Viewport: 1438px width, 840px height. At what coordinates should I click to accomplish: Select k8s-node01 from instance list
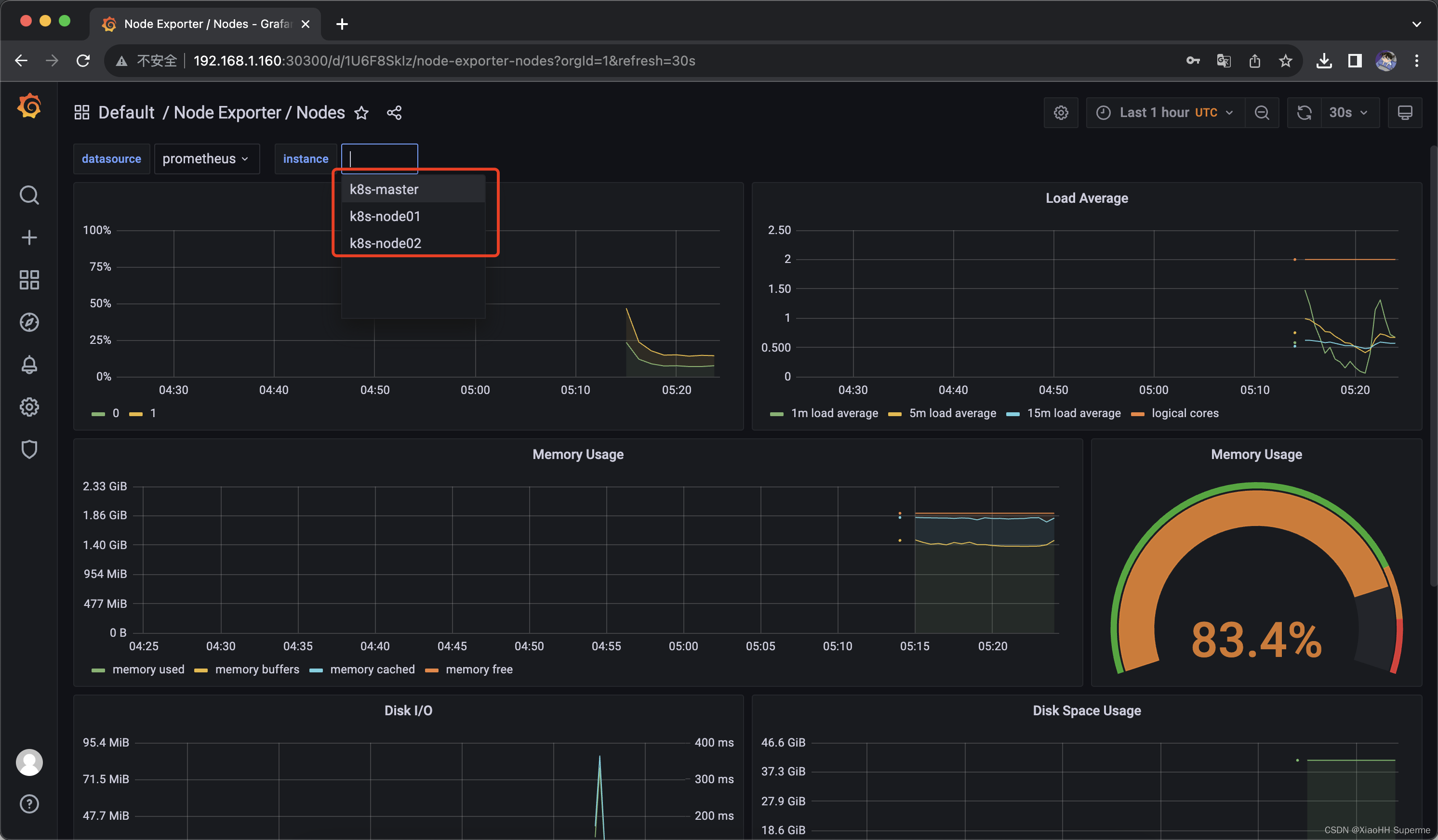click(x=413, y=216)
